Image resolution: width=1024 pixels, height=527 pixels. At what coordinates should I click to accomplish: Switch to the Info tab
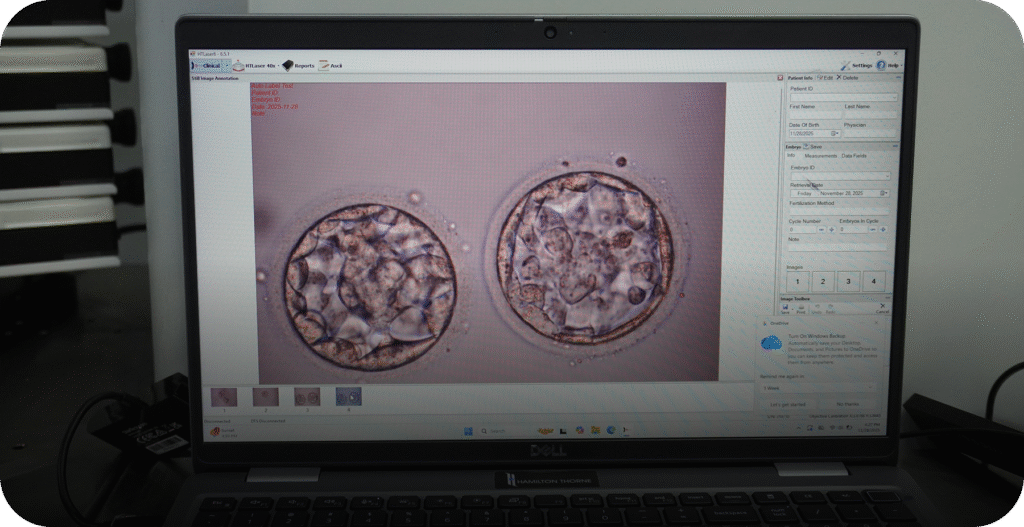tap(791, 156)
